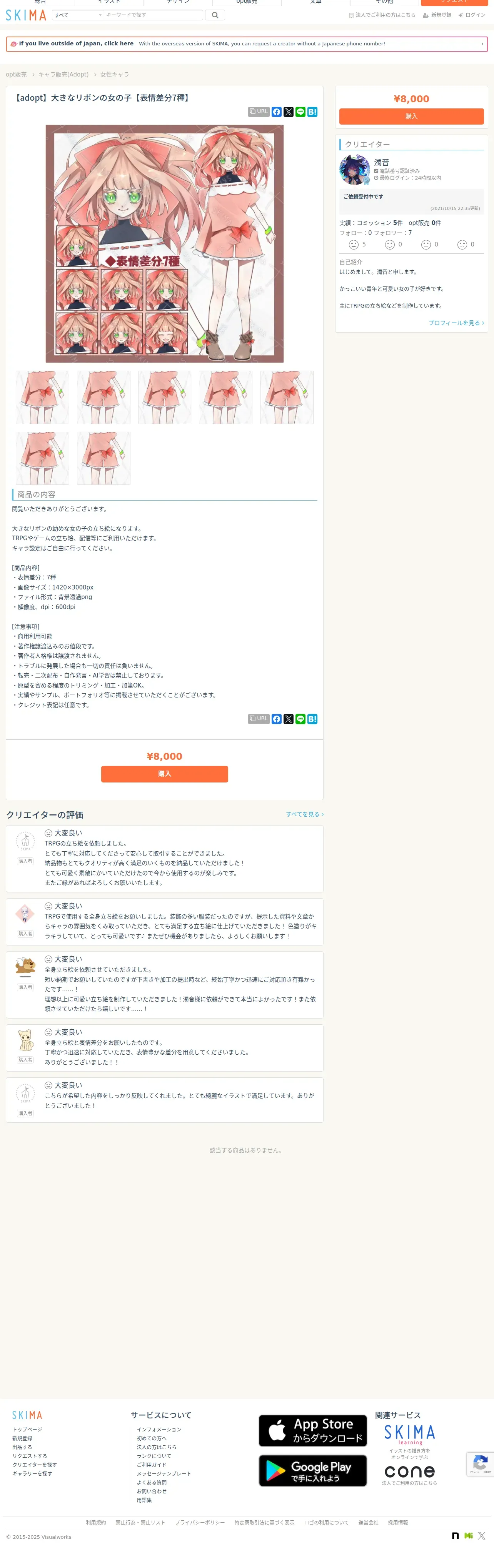Click the キャラ販売(Adopt) breadcrumb
494x1568 pixels.
click(x=63, y=74)
